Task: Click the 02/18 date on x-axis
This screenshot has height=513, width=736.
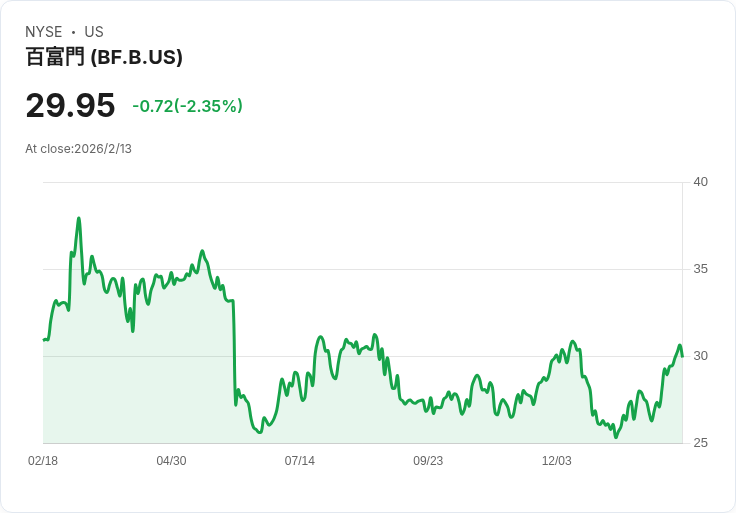Action: coord(43,461)
